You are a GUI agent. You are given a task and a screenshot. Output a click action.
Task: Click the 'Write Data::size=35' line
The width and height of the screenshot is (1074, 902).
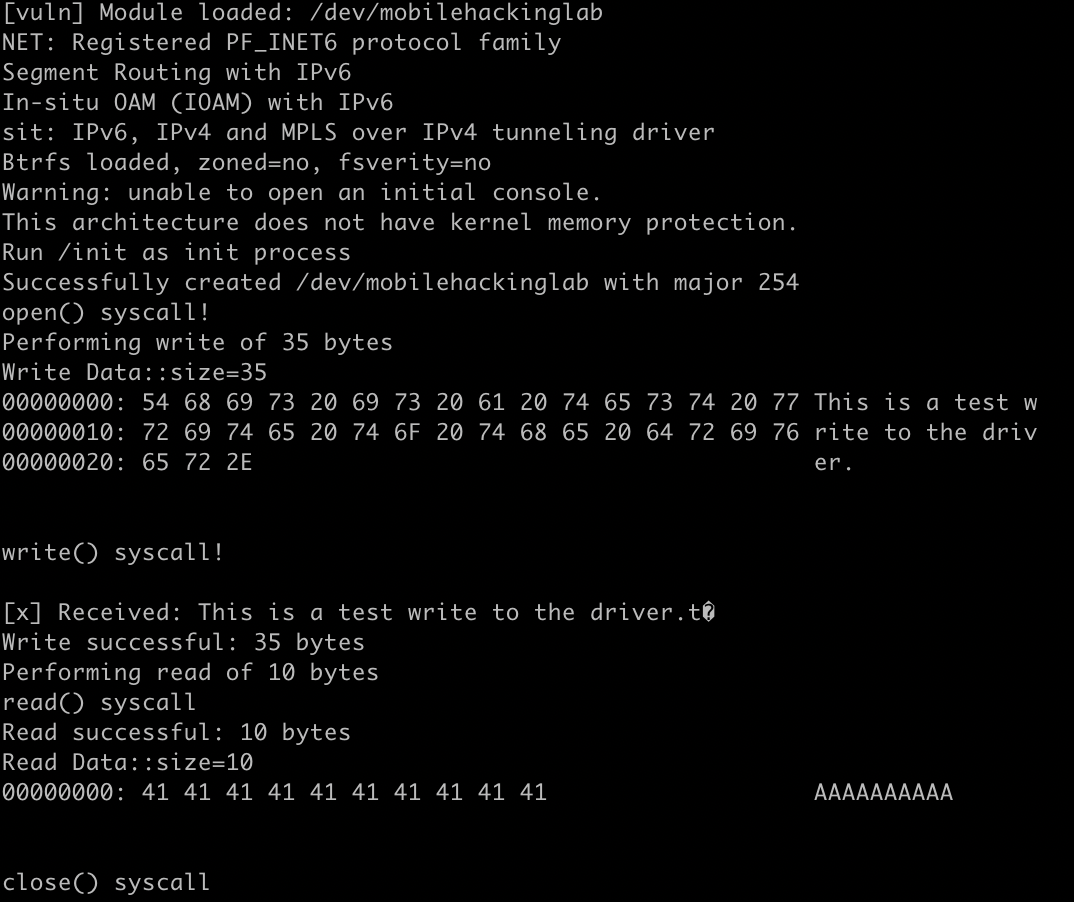click(x=134, y=373)
